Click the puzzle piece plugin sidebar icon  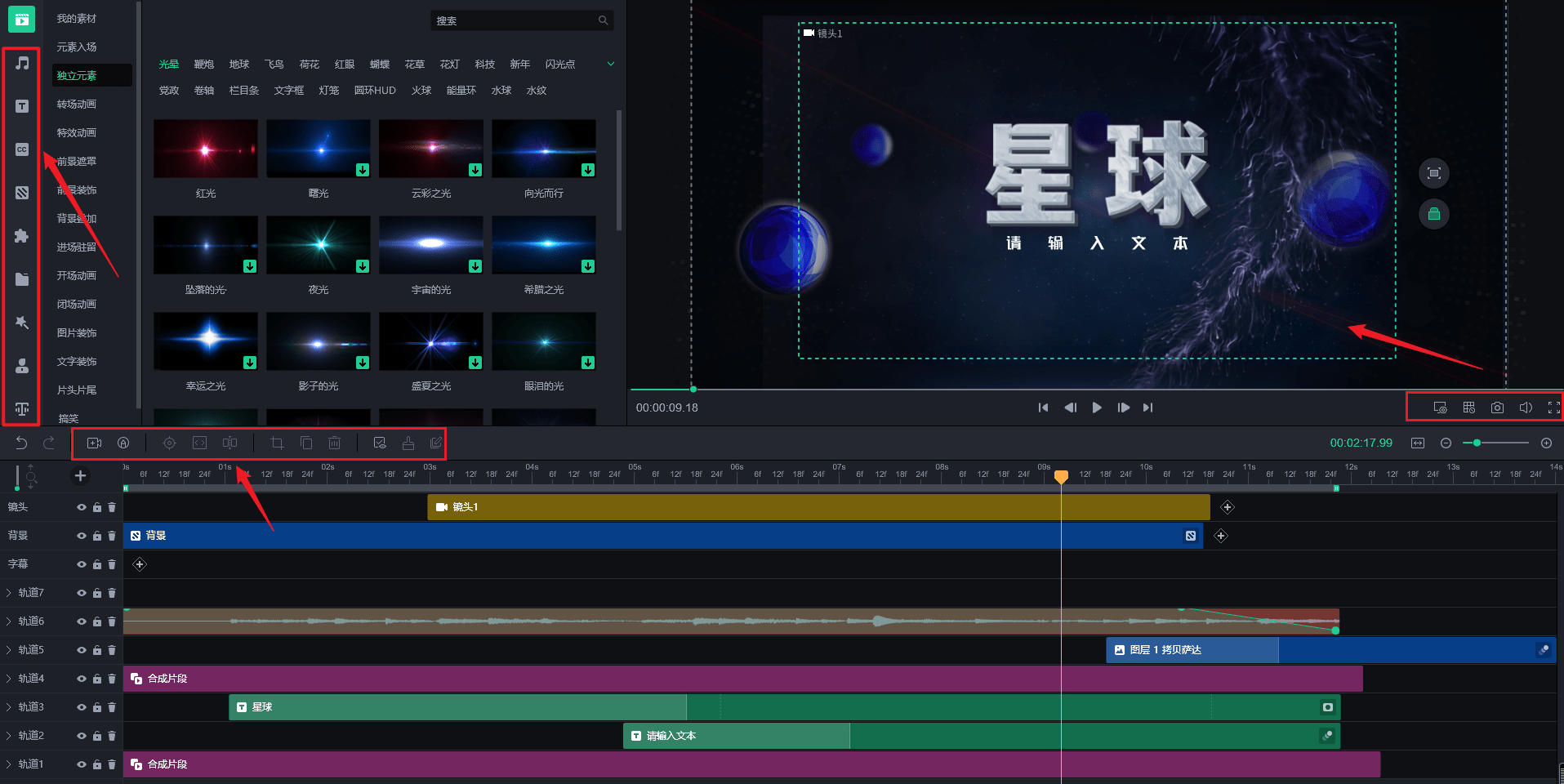[22, 236]
